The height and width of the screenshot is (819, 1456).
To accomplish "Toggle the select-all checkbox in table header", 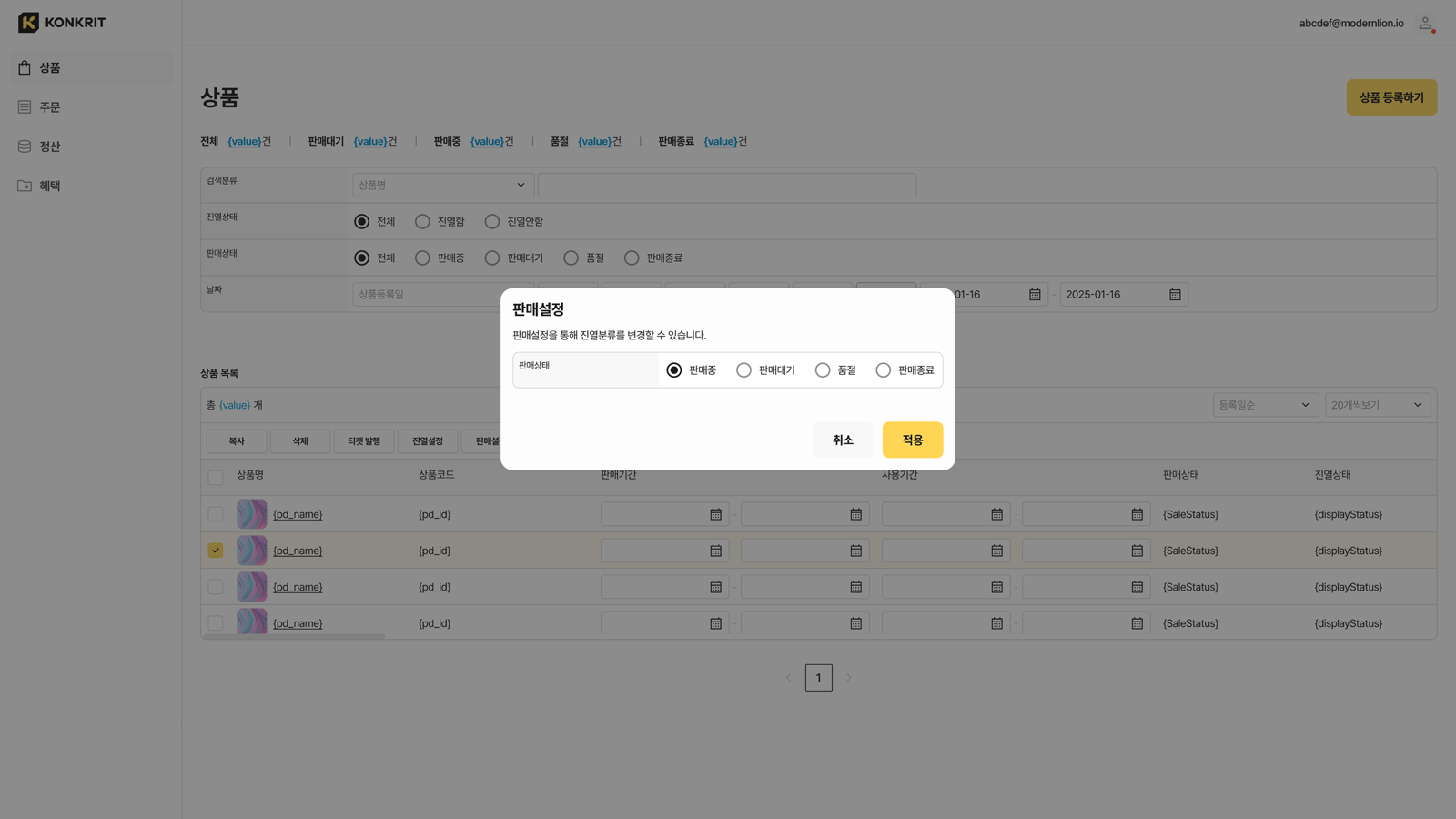I will point(216,477).
